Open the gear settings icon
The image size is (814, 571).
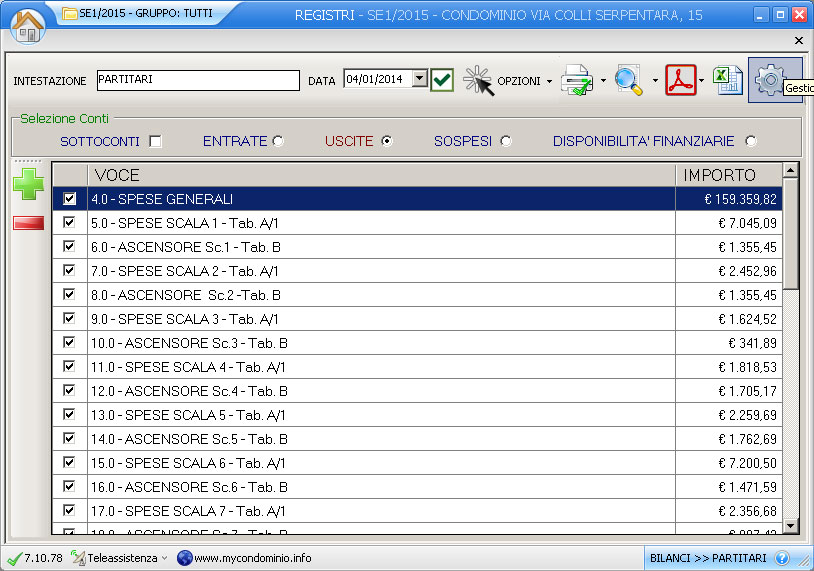(x=769, y=80)
